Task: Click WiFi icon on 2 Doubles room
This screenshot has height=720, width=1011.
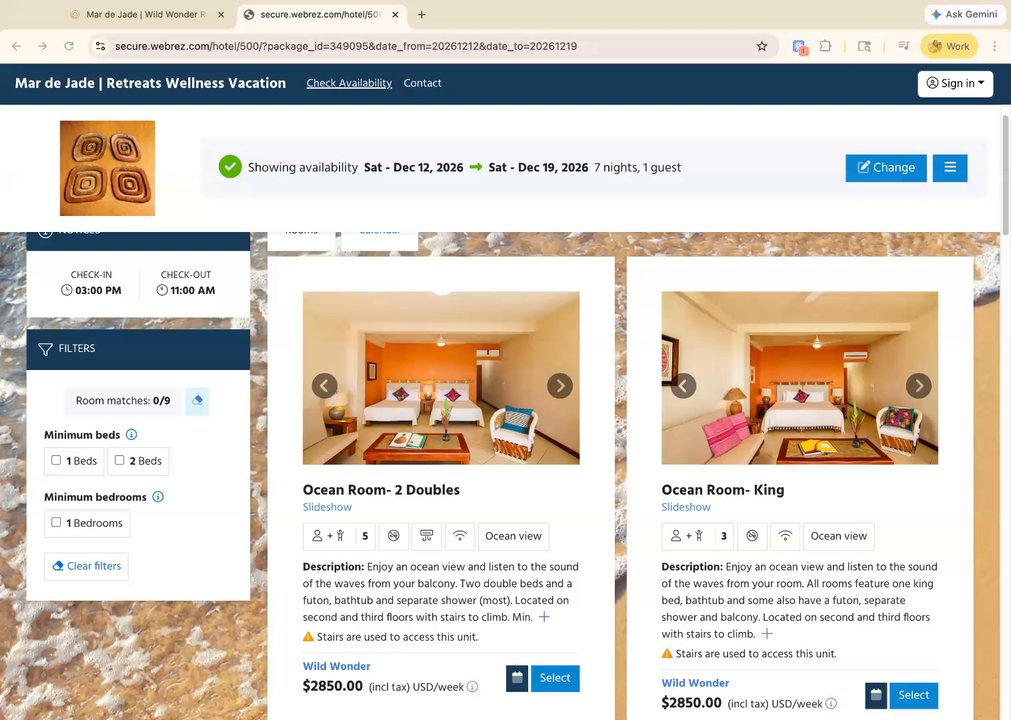Action: 460,536
